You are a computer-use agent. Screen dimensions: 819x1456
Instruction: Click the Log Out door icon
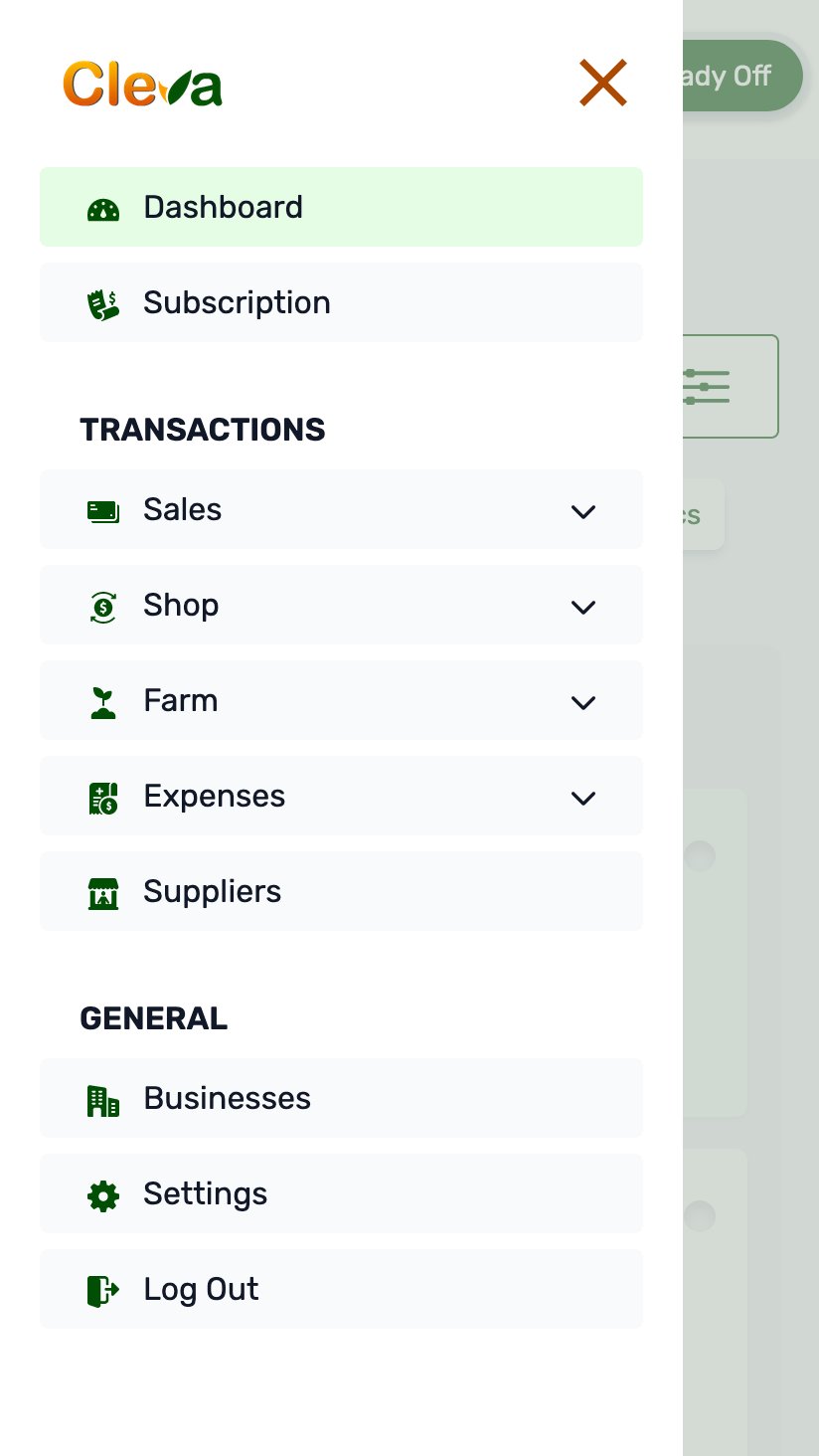(x=103, y=1290)
